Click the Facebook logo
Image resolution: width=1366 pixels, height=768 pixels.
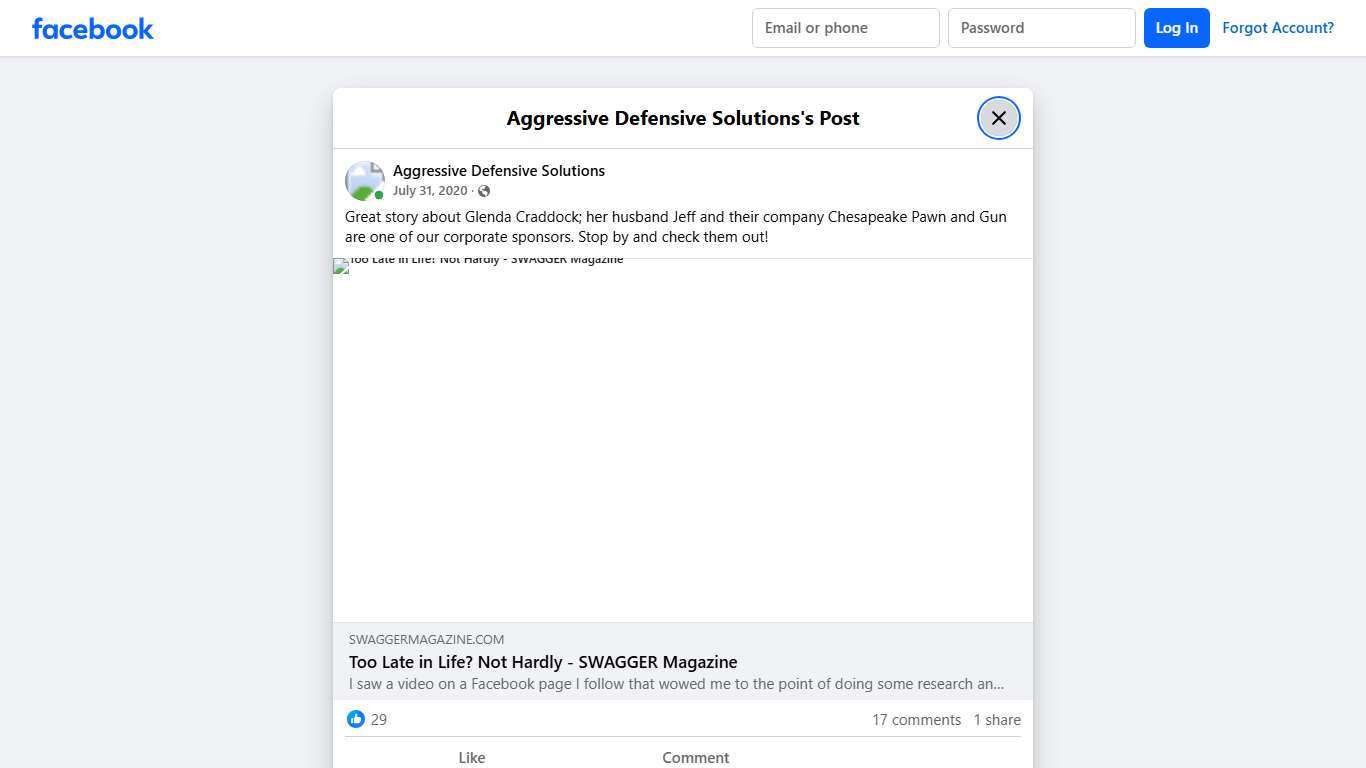(x=92, y=28)
